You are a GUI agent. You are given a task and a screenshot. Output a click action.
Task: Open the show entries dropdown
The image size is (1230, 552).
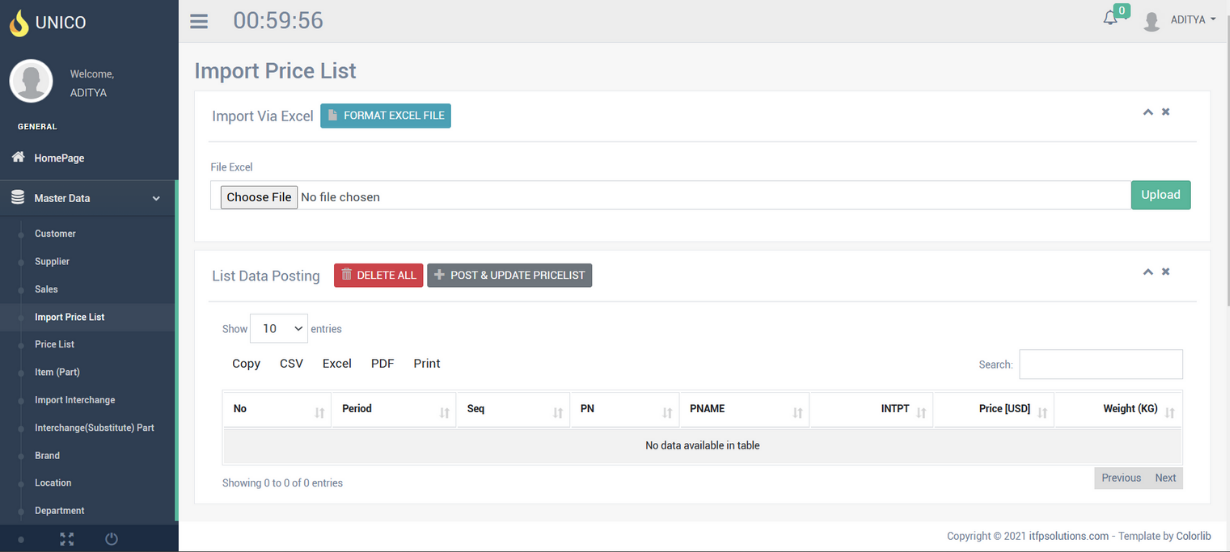click(279, 328)
